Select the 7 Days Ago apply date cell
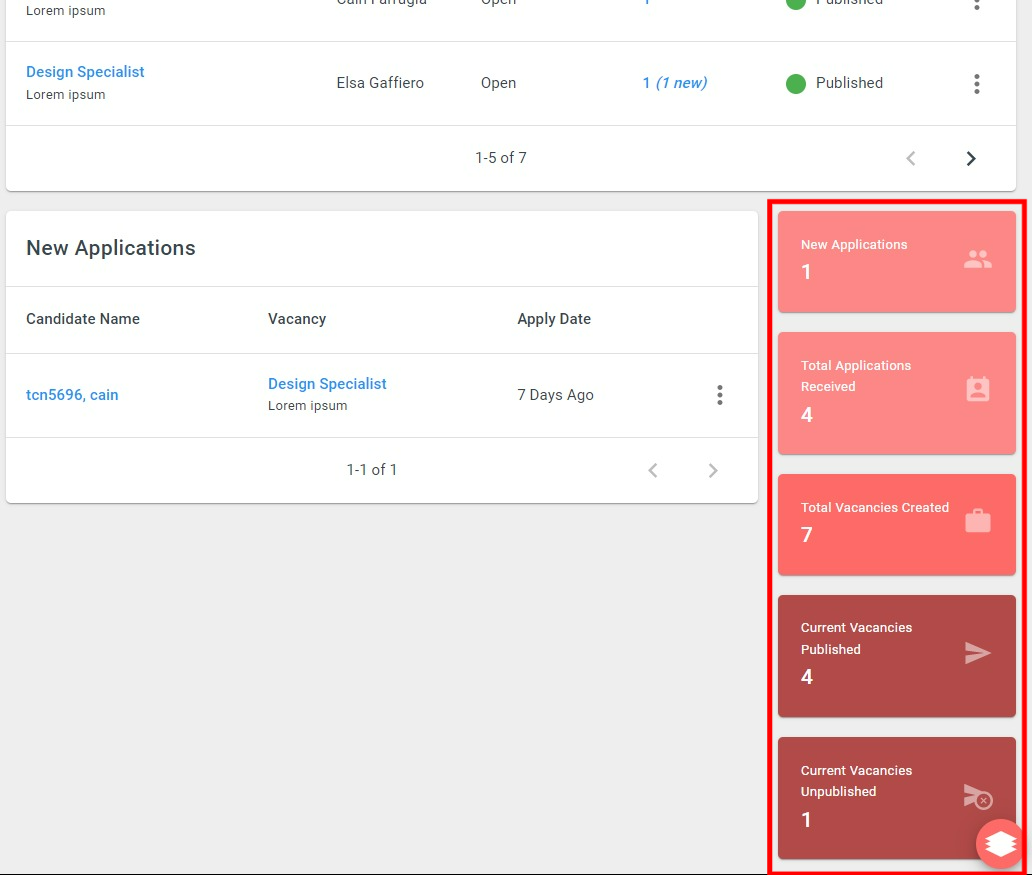The image size is (1032, 875). [x=555, y=395]
